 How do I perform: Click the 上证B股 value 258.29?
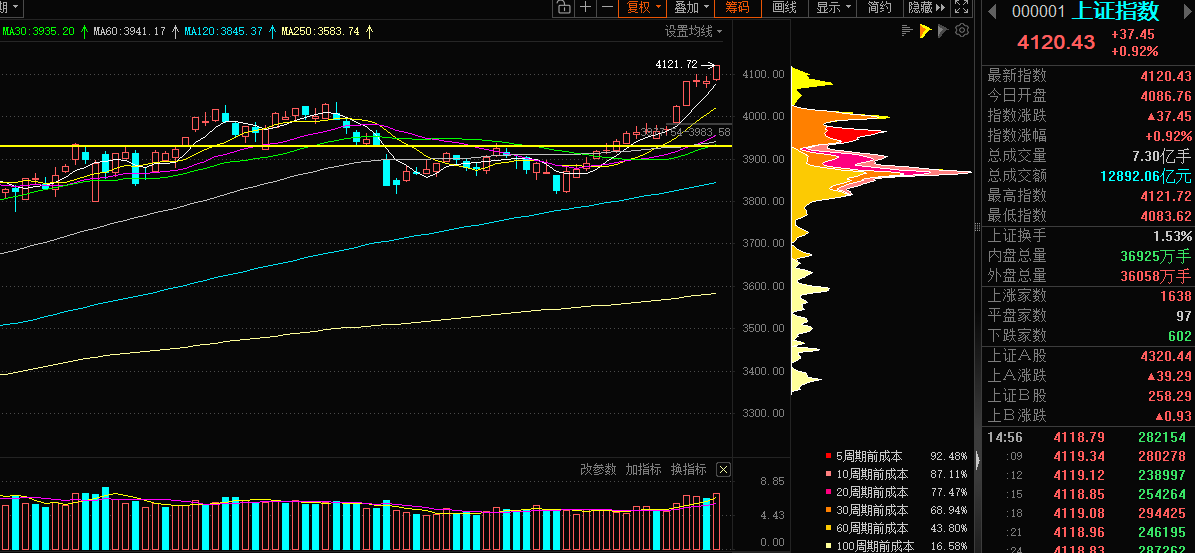pyautogui.click(x=1170, y=396)
